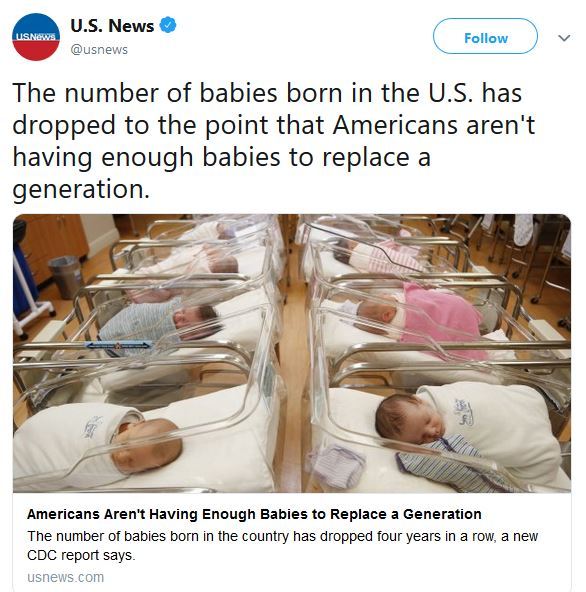Click the tweet line starting "The number of babies"
The height and width of the screenshot is (592, 586).
pyautogui.click(x=267, y=92)
